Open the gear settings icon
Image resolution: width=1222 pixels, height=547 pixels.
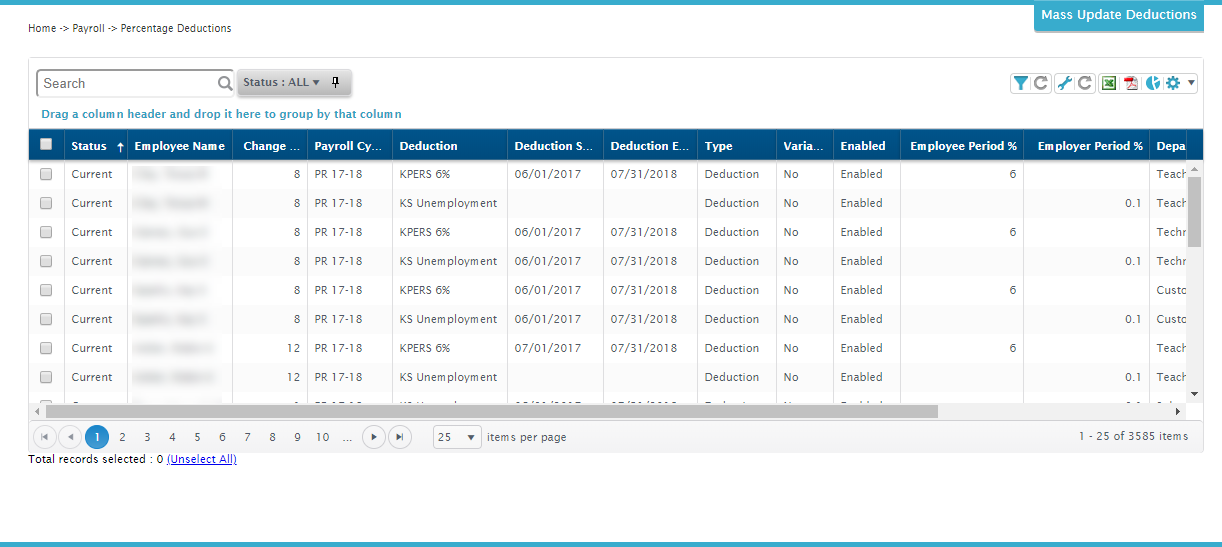click(x=1173, y=83)
